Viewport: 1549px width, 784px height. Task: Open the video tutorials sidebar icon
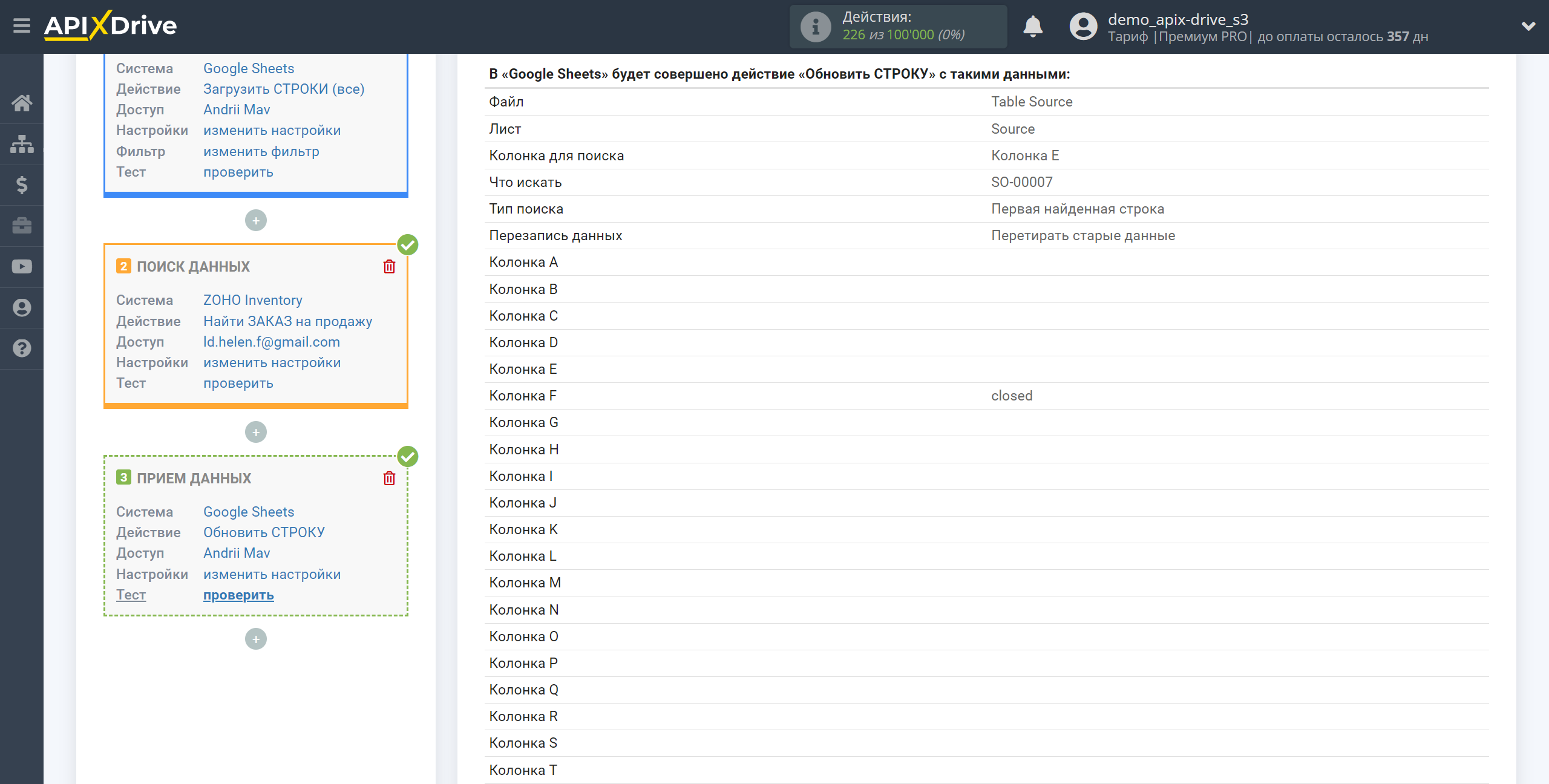22,266
